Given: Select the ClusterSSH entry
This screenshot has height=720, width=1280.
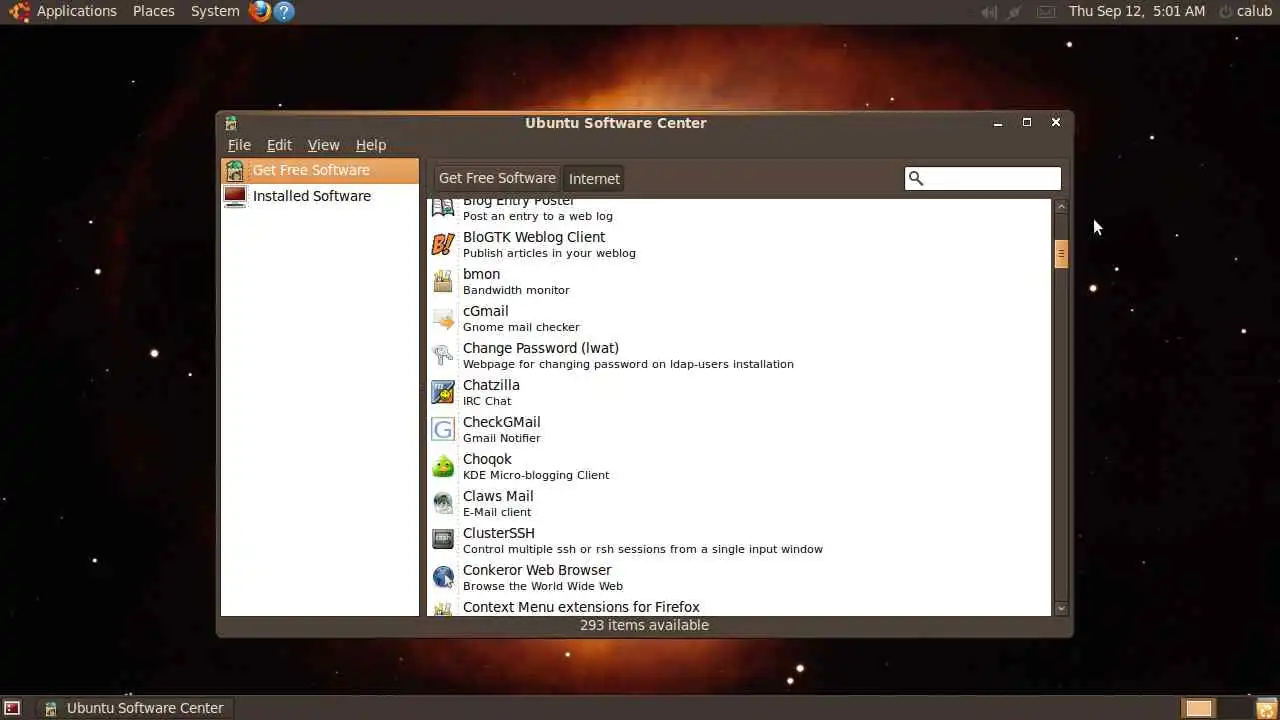Looking at the screenshot, I should [739, 540].
